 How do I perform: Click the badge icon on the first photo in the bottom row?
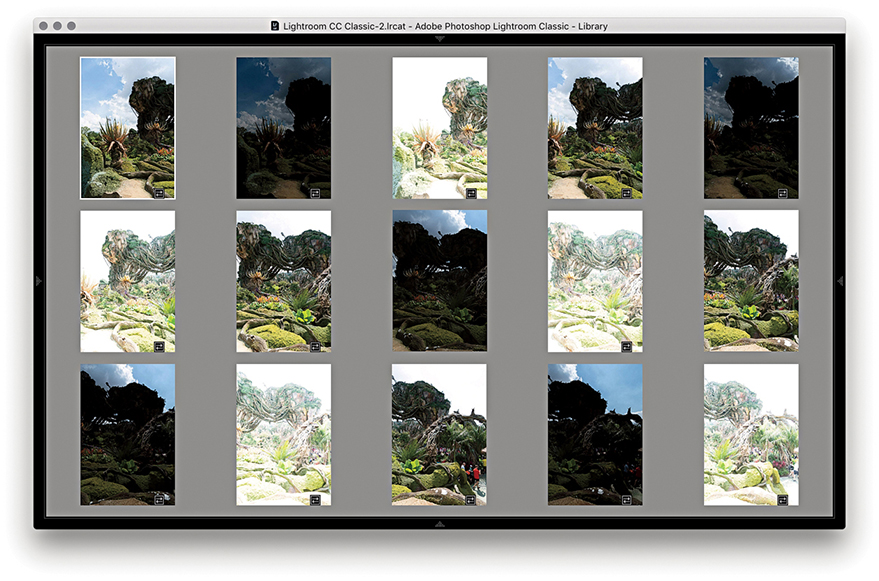tap(158, 499)
